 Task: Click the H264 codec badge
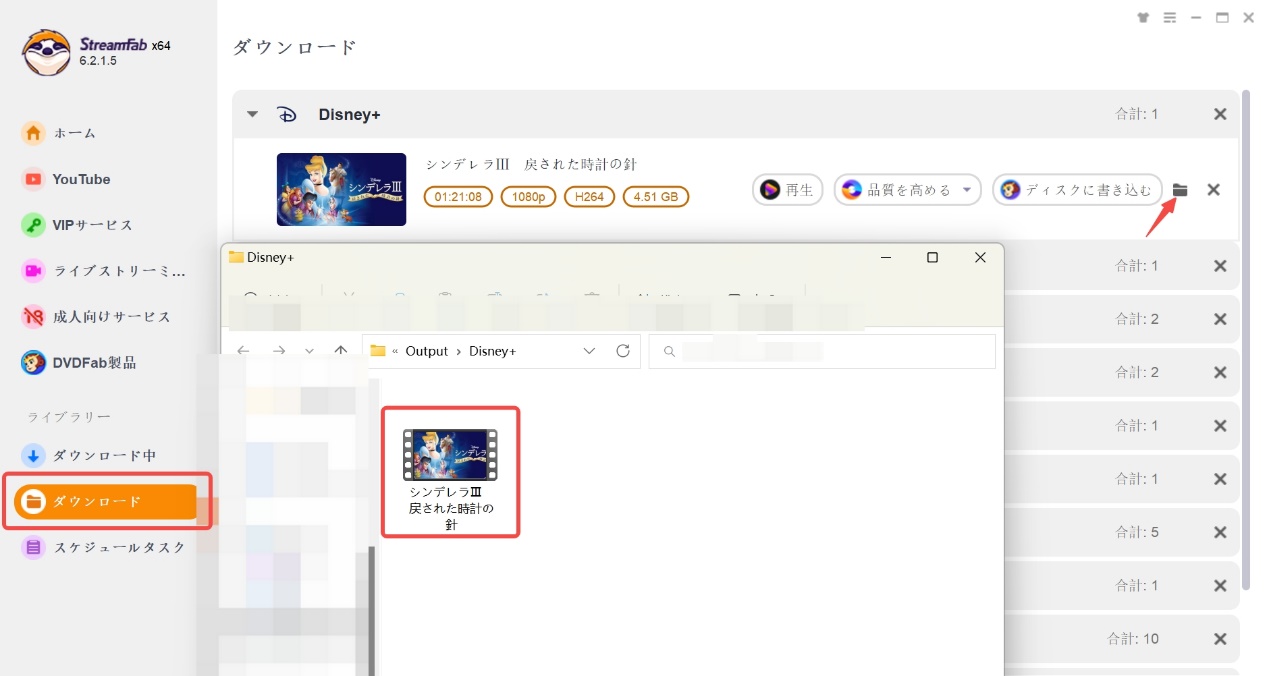[x=590, y=197]
